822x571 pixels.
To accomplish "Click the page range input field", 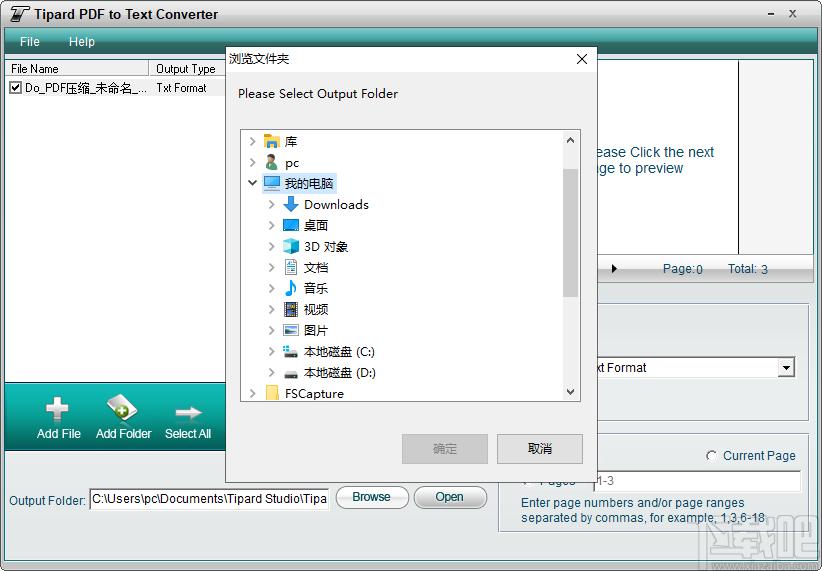I will (698, 481).
